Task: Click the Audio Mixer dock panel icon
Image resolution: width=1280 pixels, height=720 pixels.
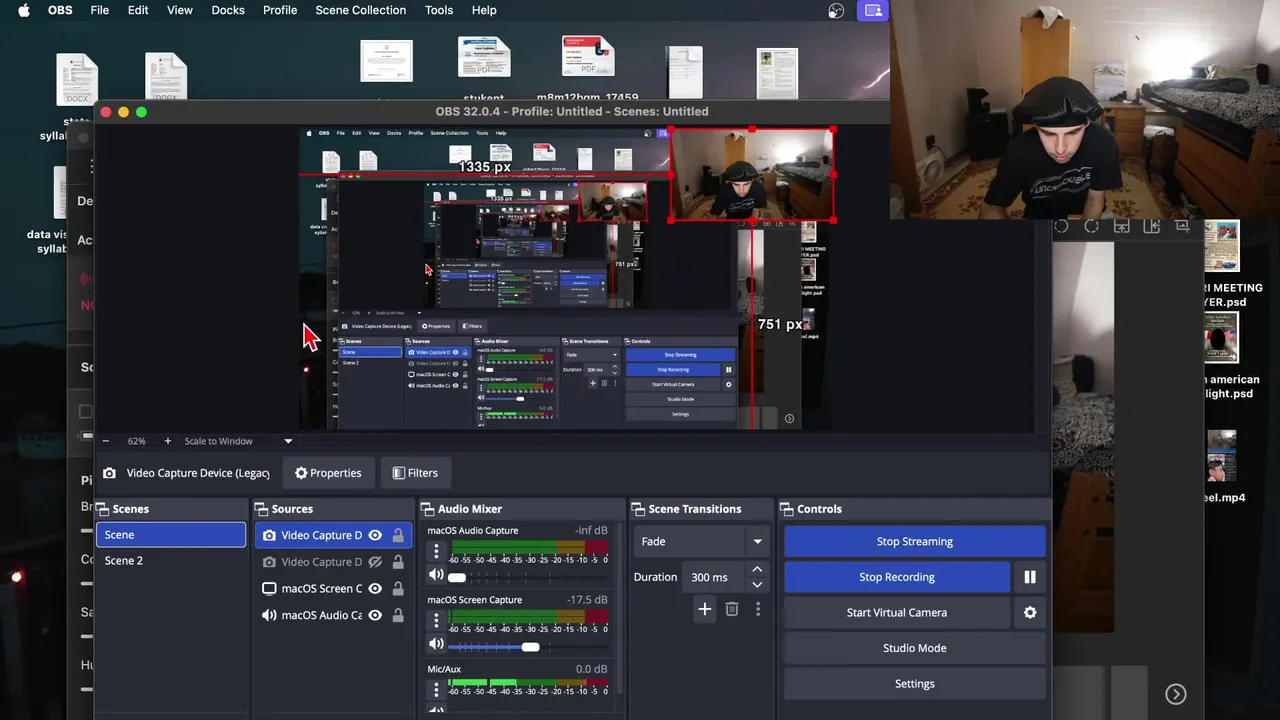Action: coord(427,509)
